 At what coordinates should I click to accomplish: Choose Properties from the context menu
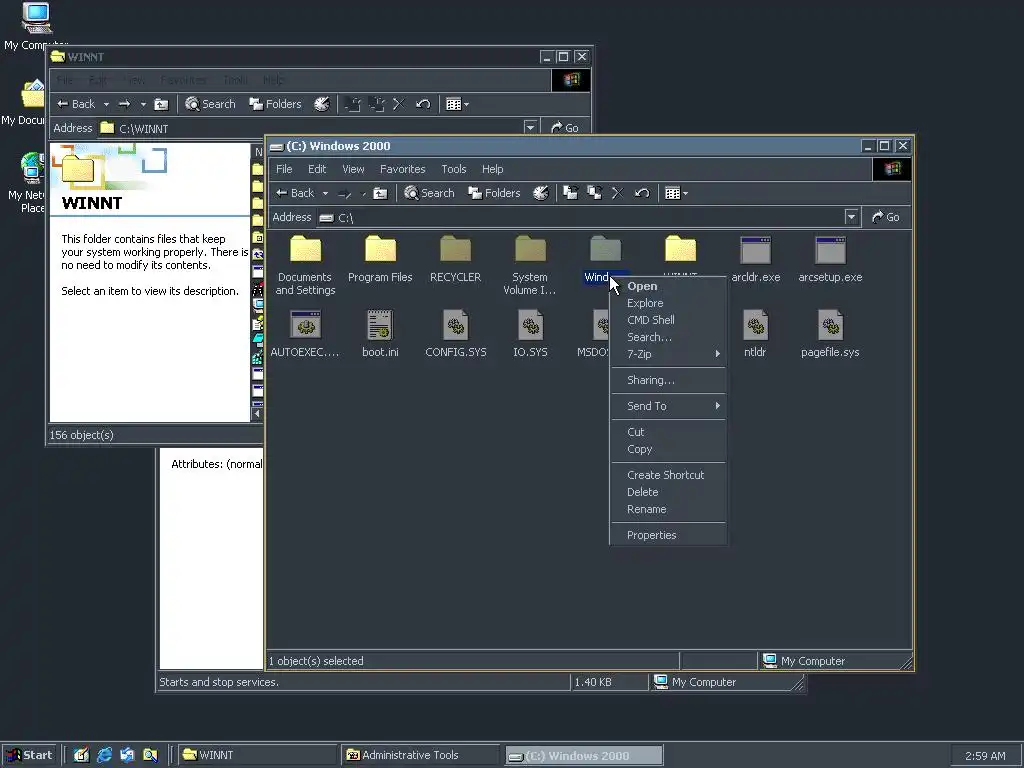(668, 535)
